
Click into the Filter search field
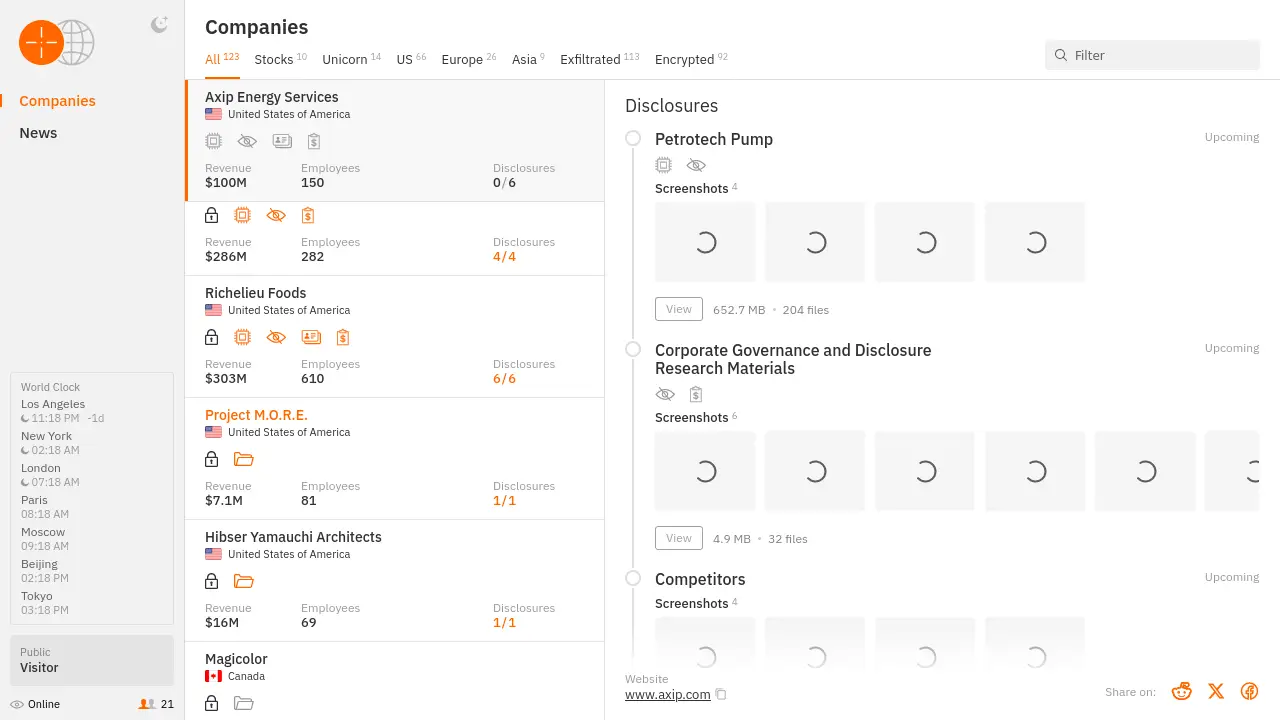tap(1160, 55)
